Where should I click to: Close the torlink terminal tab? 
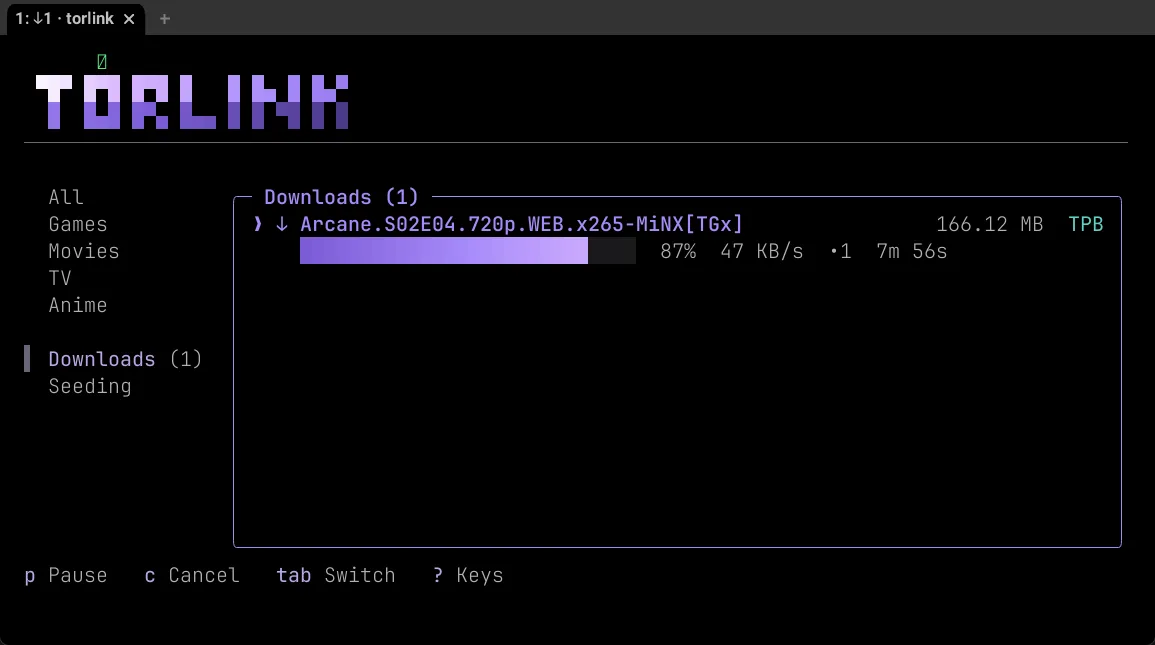129,19
